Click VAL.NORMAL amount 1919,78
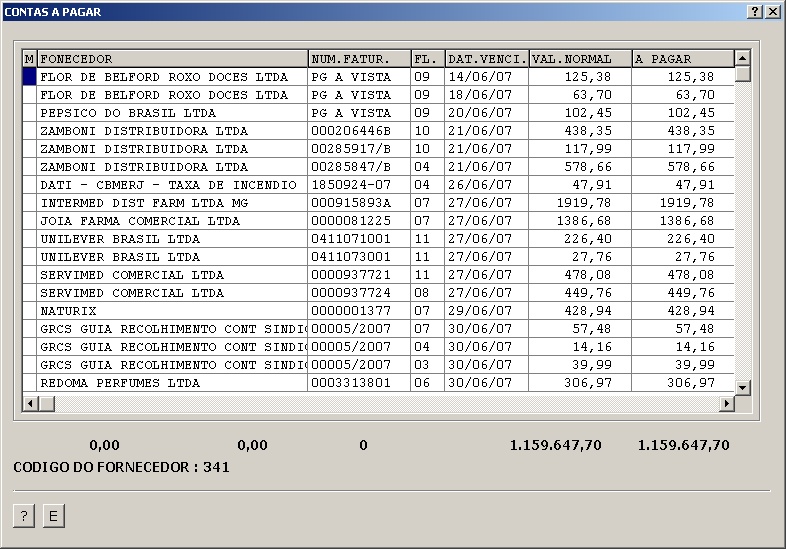This screenshot has height=549, width=786. pos(584,203)
